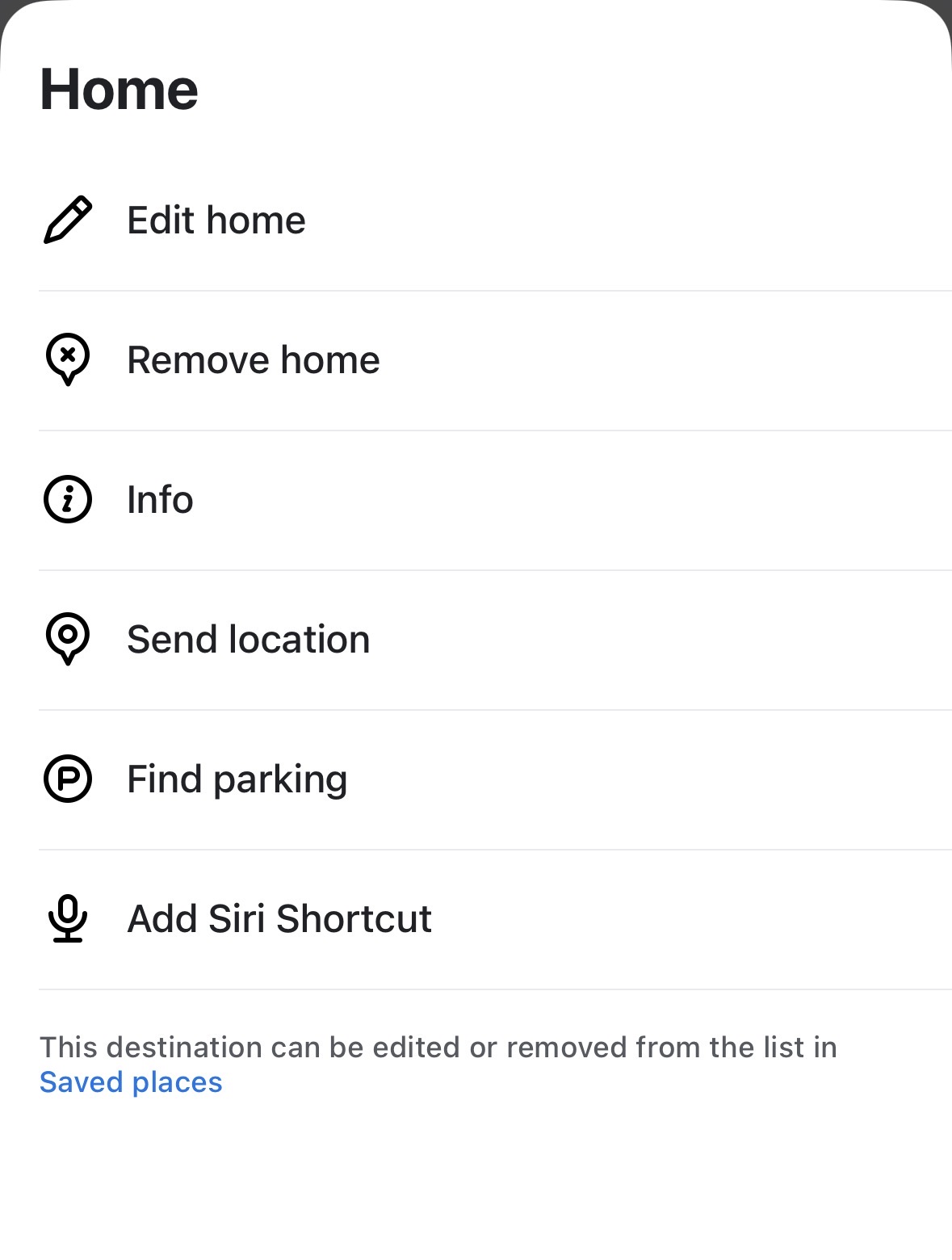
Task: Open the Info menu entry text
Action: 160,499
